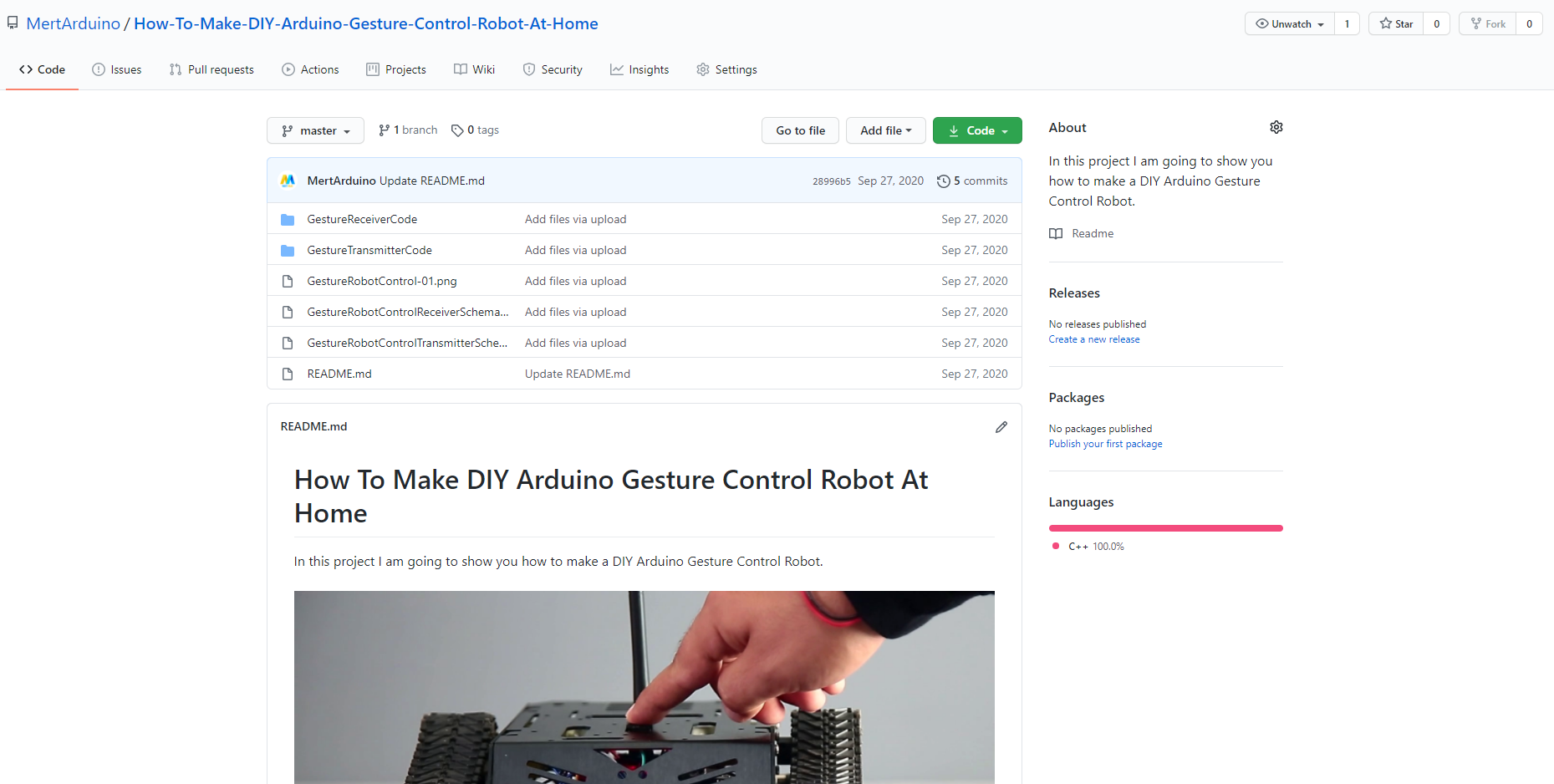Click the C++ 100.0% language link
The image size is (1554, 784).
(1096, 547)
